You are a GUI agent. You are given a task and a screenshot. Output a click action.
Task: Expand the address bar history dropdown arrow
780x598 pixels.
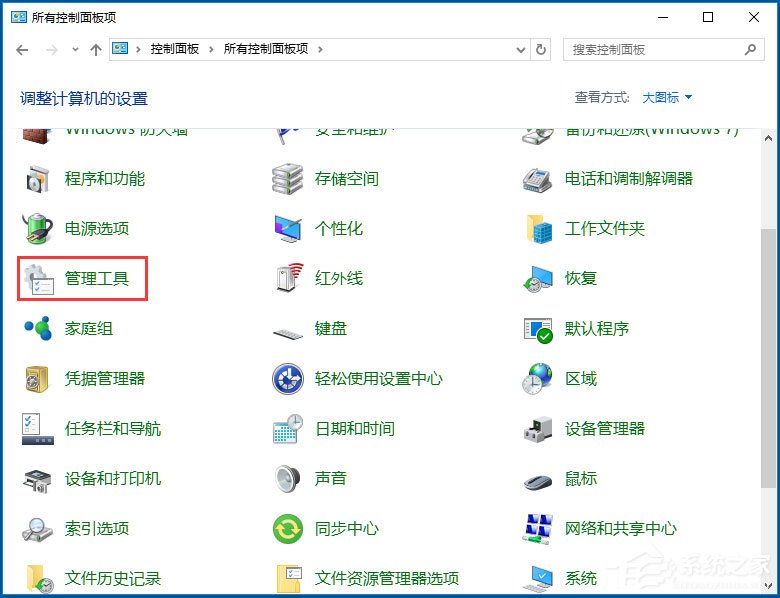[x=520, y=49]
